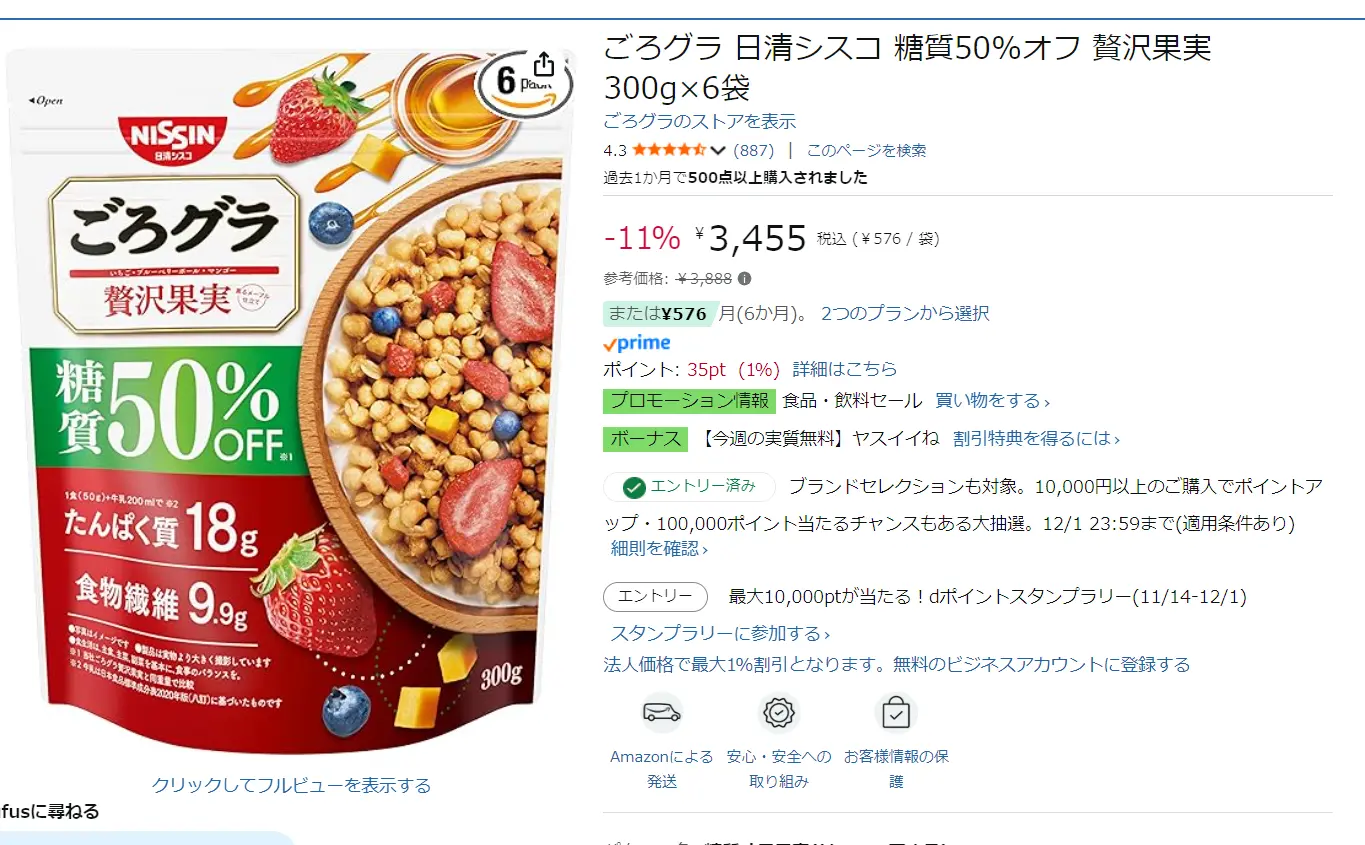Visit the ごろグラ store link
This screenshot has width=1365, height=845.
699,122
